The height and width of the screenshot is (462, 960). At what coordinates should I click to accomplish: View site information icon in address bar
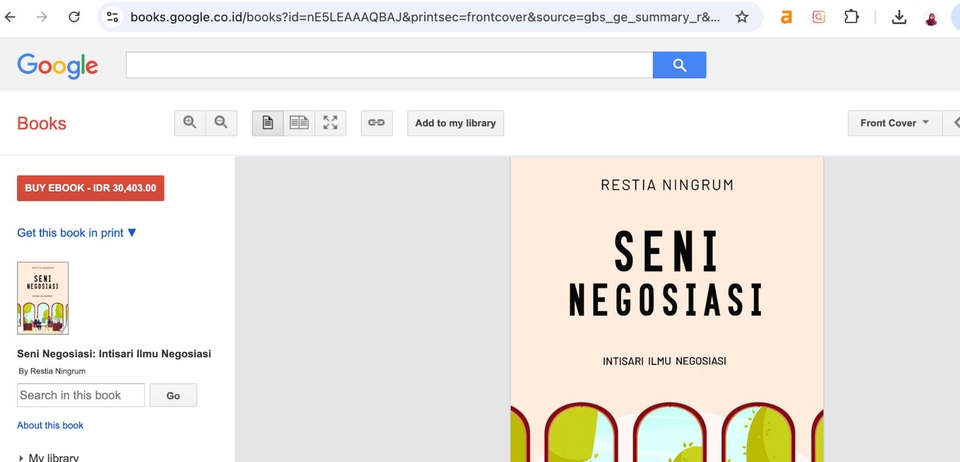112,17
